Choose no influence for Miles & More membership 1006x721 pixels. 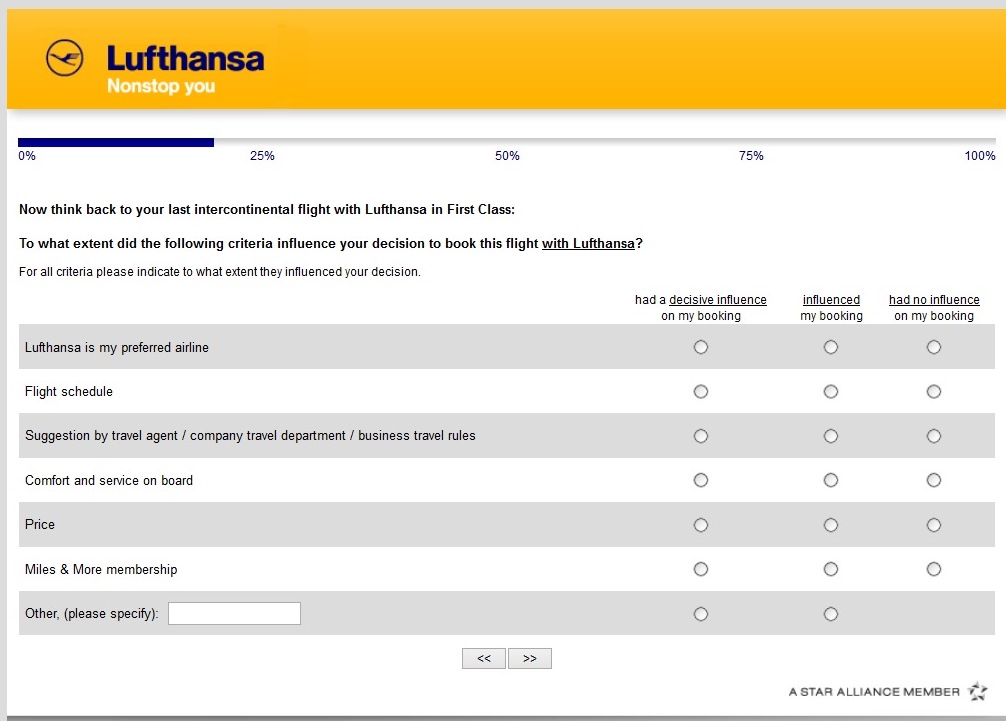(934, 569)
